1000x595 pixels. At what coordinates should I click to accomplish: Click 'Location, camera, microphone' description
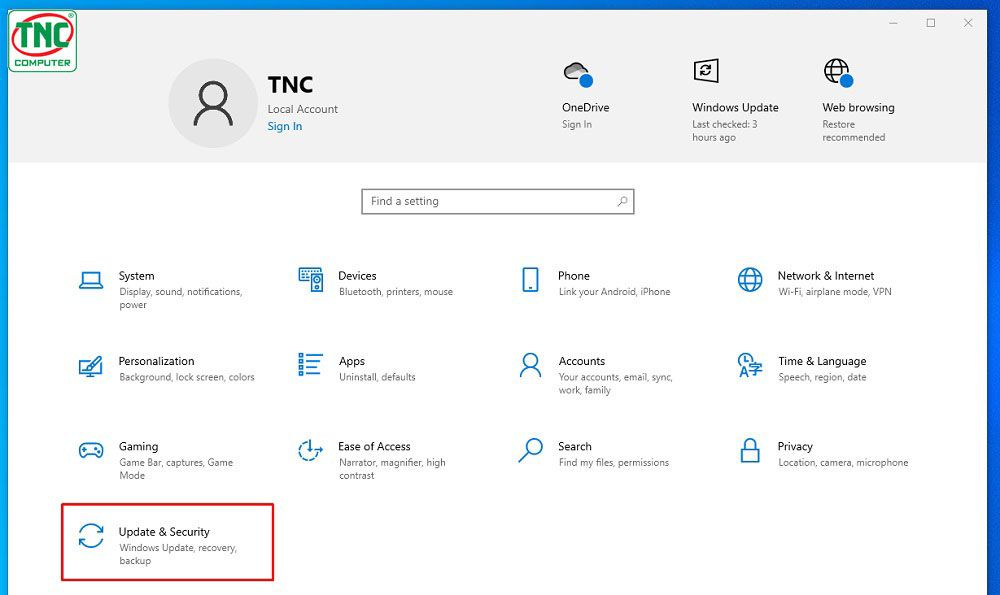843,463
